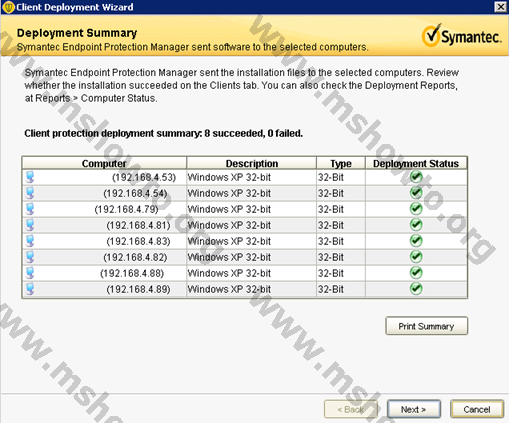Click green success checkmark for 192.168.4.89

click(416, 289)
